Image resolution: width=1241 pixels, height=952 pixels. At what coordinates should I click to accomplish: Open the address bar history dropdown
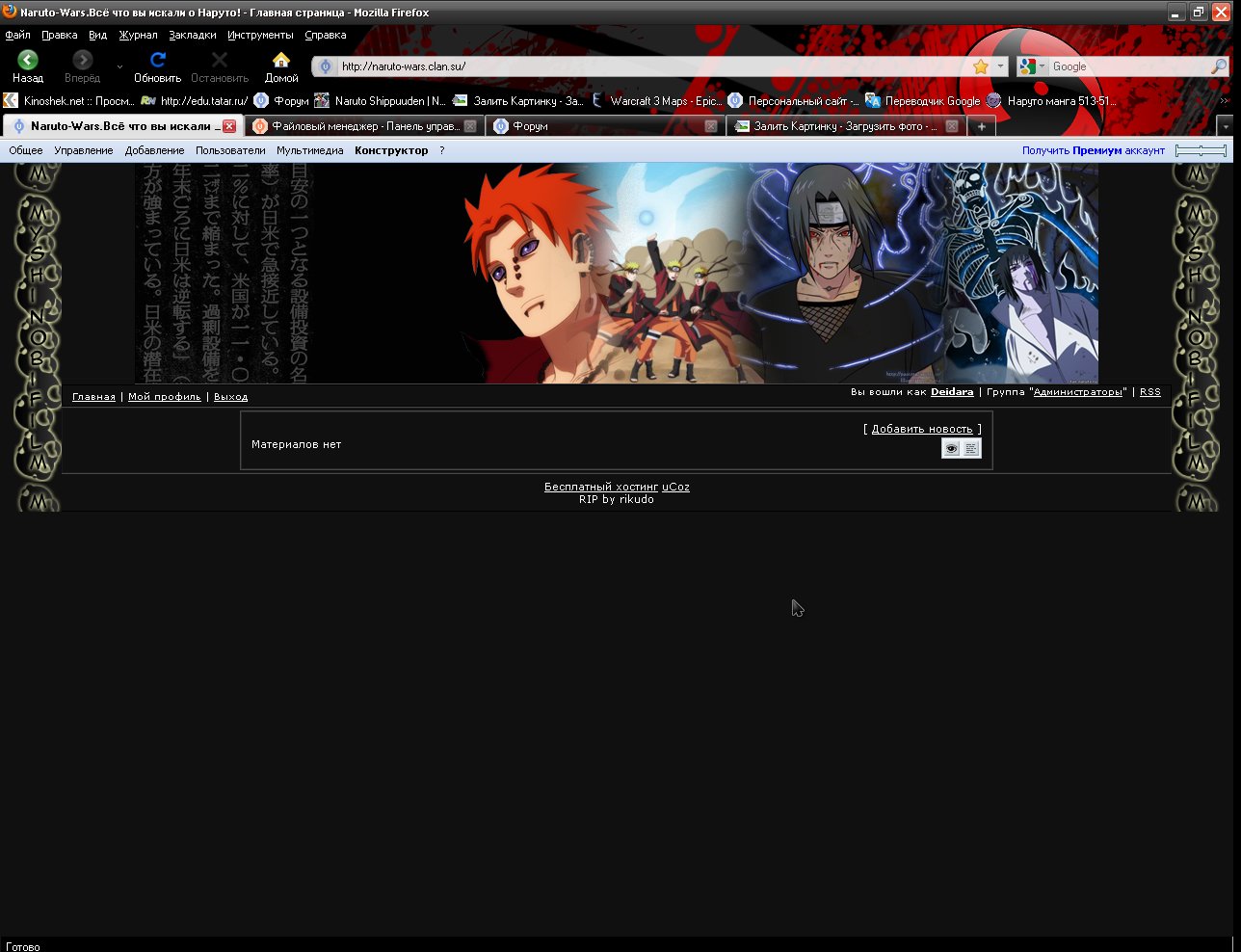pos(1000,66)
